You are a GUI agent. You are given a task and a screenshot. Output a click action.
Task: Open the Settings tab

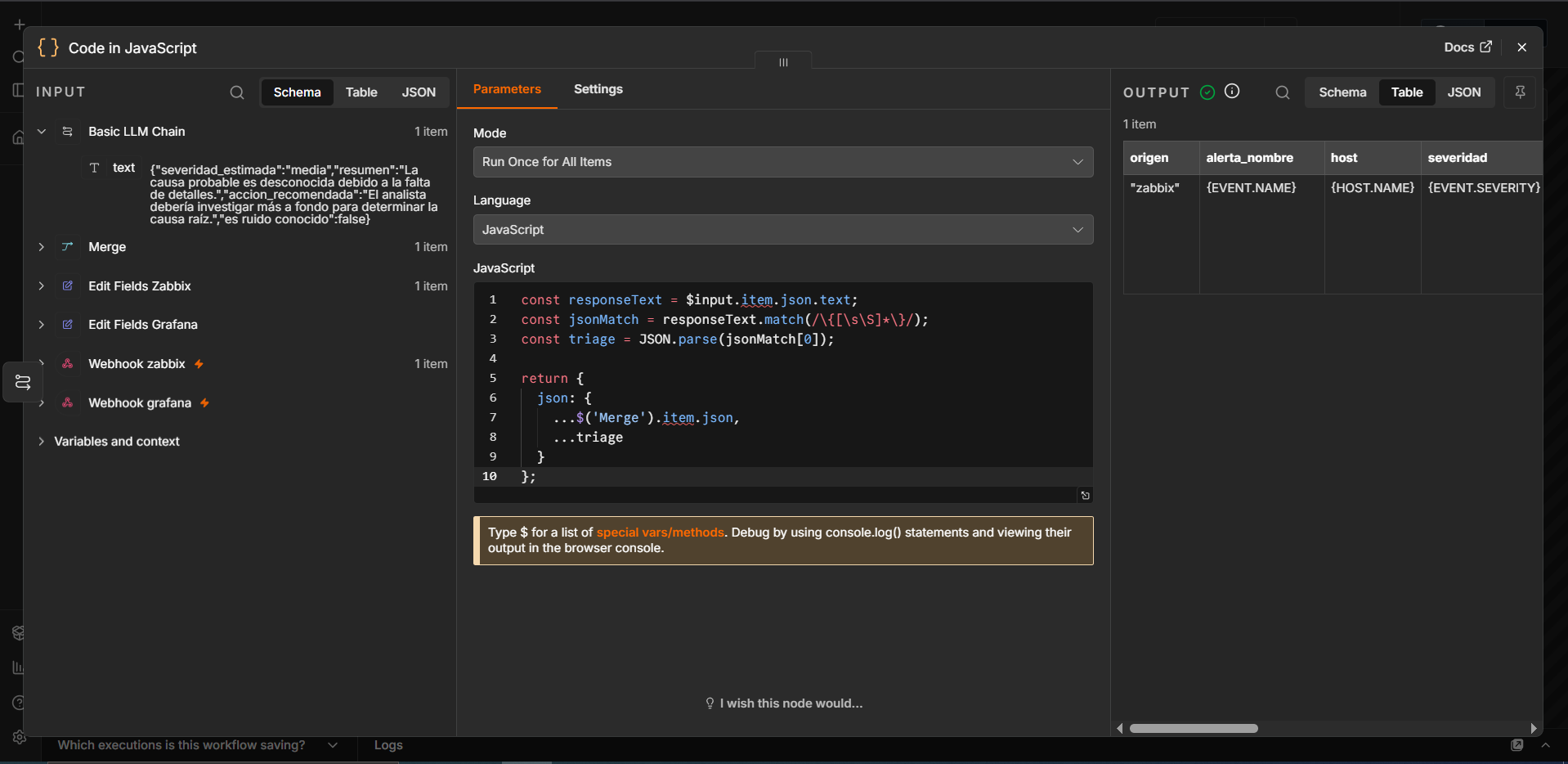(x=598, y=89)
